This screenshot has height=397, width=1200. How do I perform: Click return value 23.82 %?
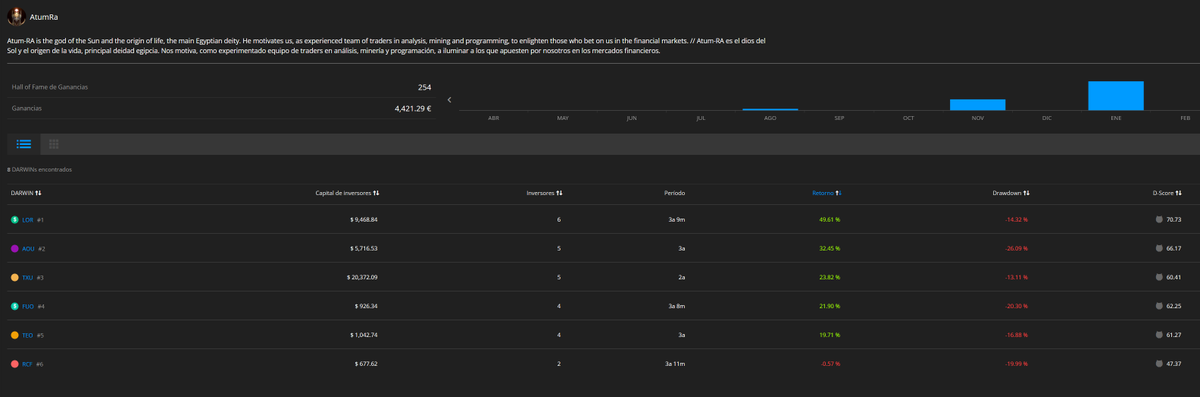pos(829,277)
